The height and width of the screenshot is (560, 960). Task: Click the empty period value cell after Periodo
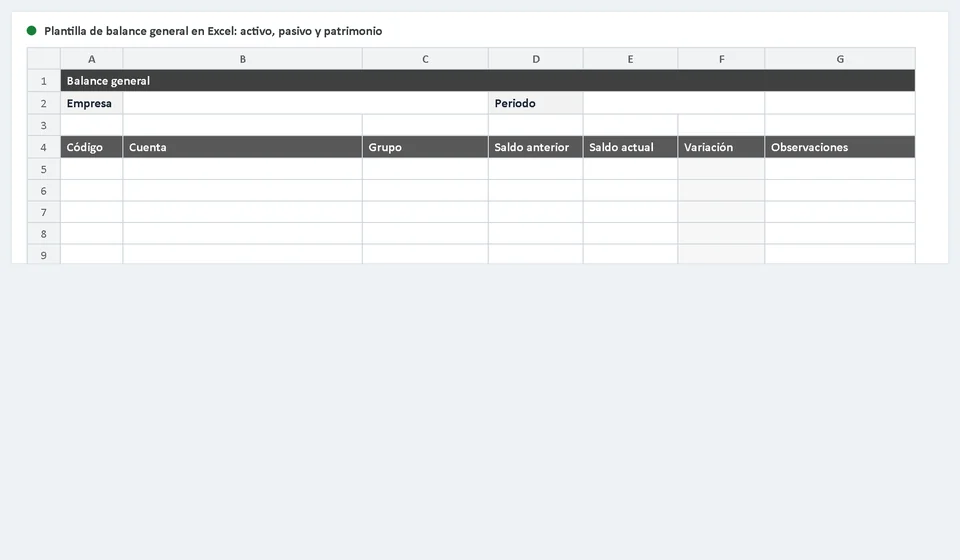(x=674, y=103)
